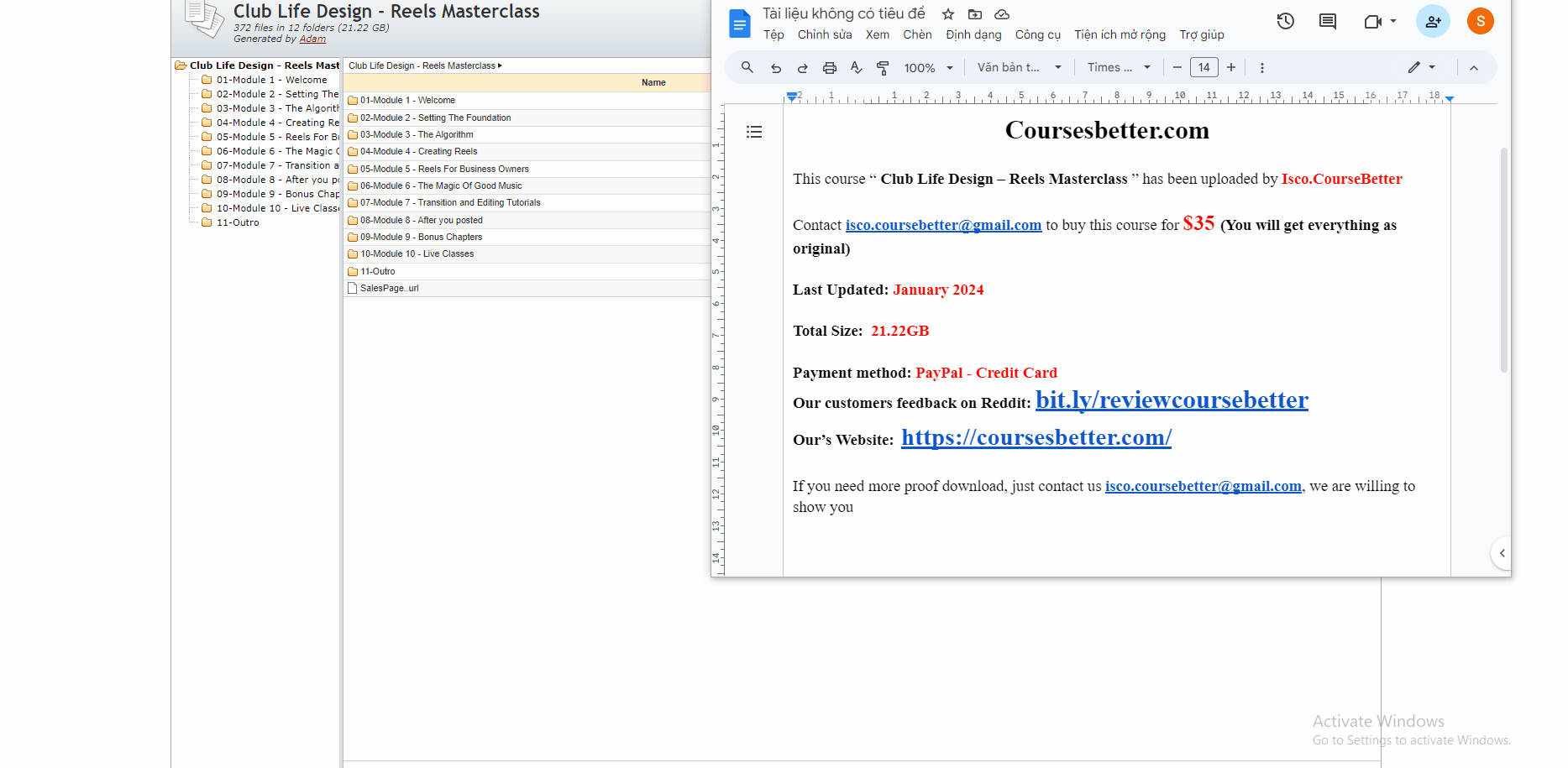The image size is (1568, 768).
Task: Click the spell check icon
Action: (856, 68)
